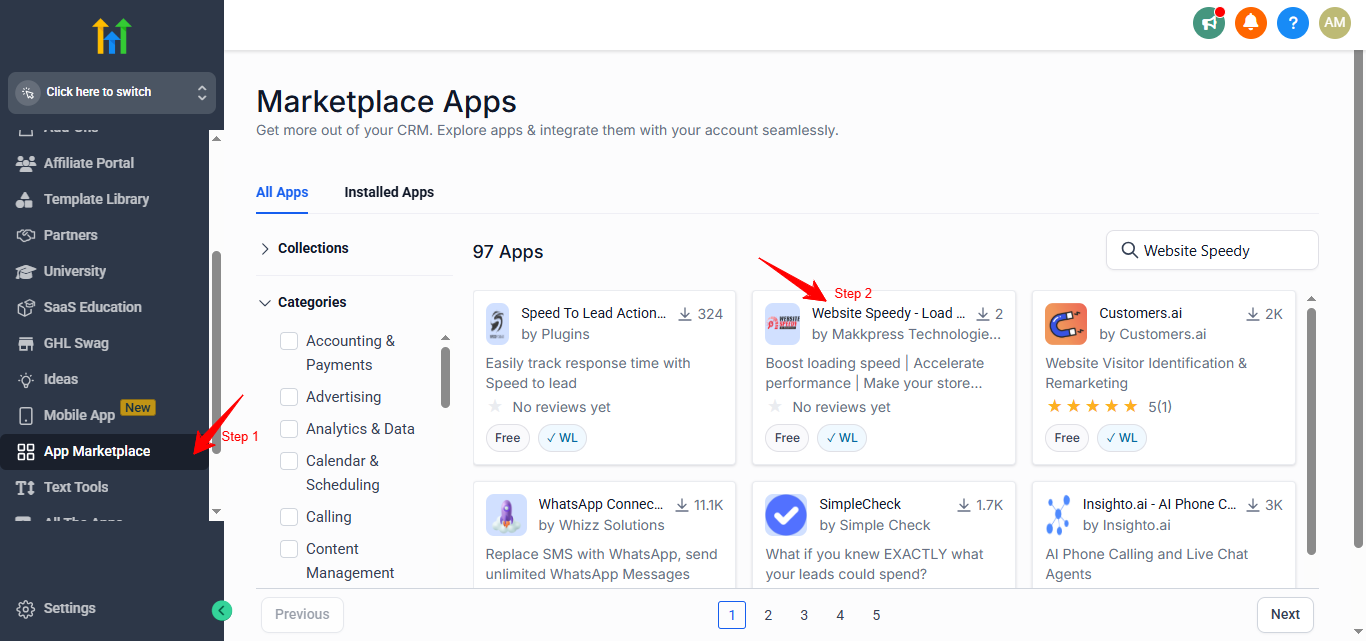Image resolution: width=1366 pixels, height=641 pixels.
Task: Check the Analytics & Data category
Action: click(x=289, y=429)
